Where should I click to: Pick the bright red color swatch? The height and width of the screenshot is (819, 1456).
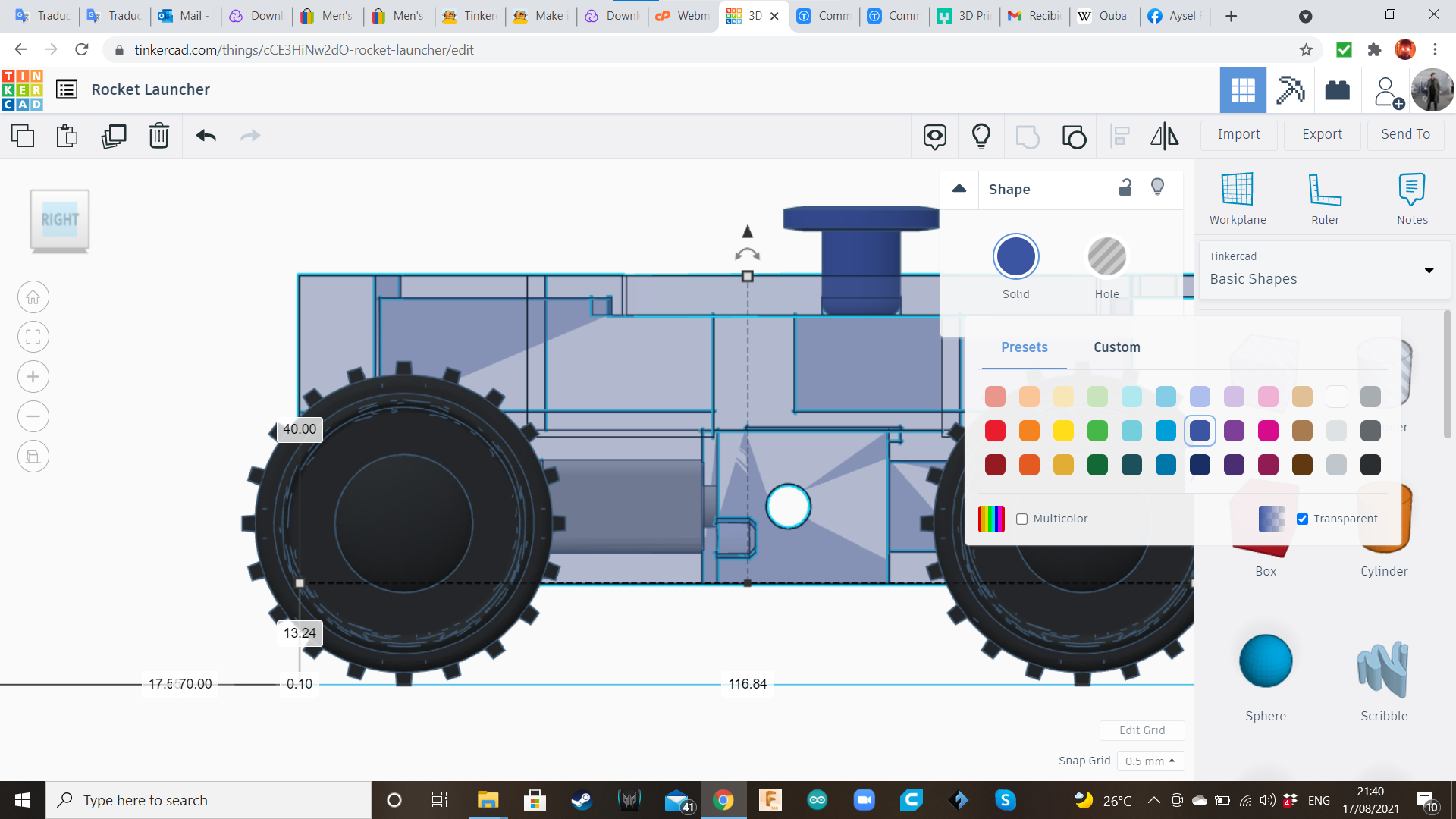point(995,431)
